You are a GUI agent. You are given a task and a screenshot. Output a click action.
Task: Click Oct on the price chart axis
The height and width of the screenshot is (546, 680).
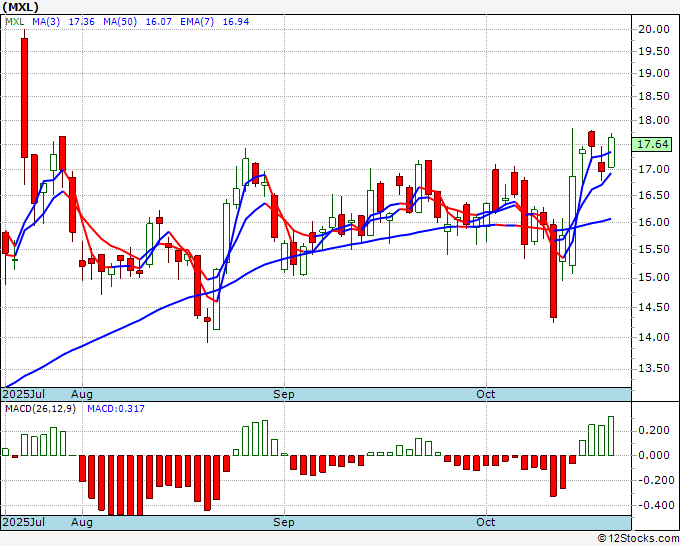coord(486,394)
